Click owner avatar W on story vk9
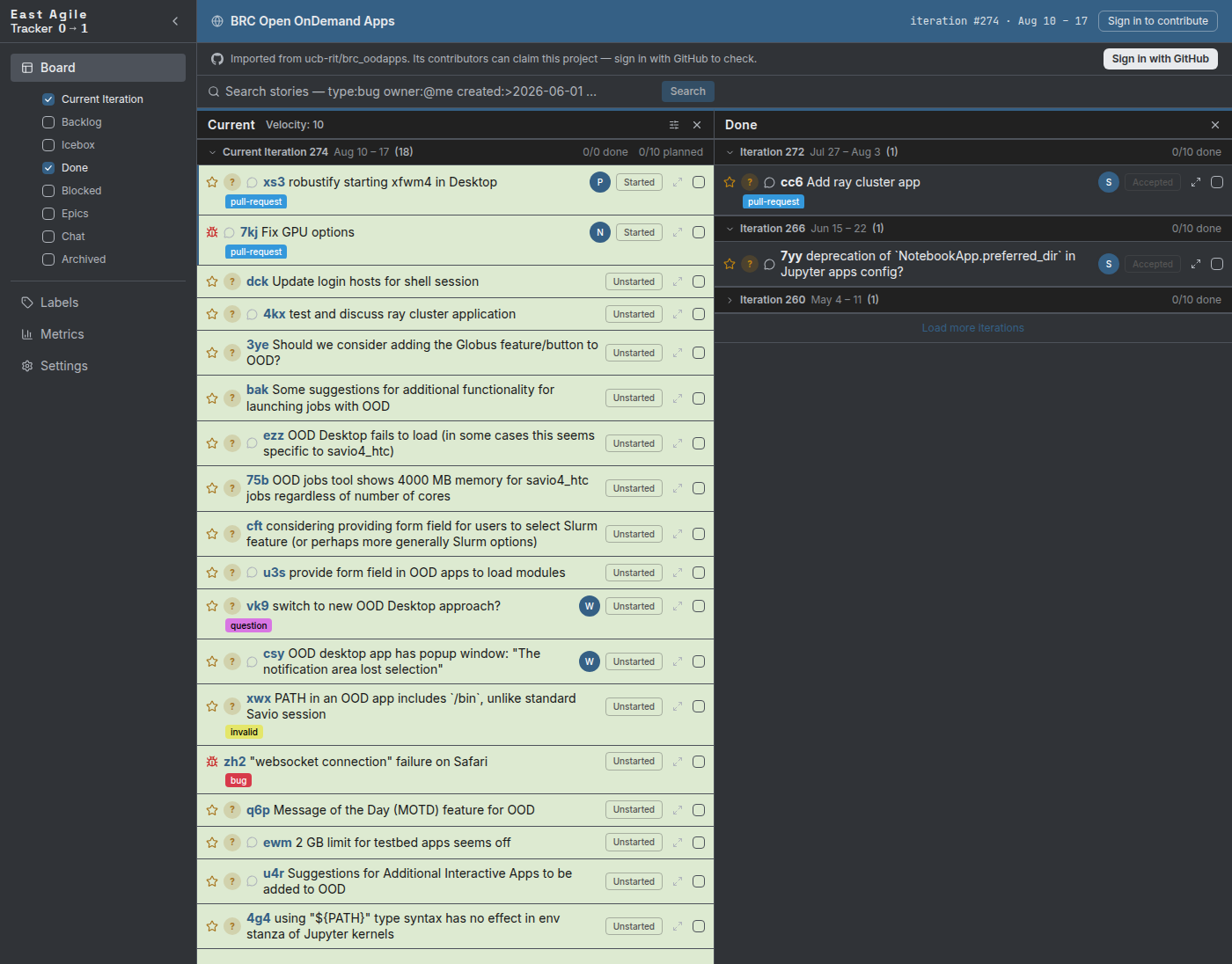1232x964 pixels. point(590,606)
